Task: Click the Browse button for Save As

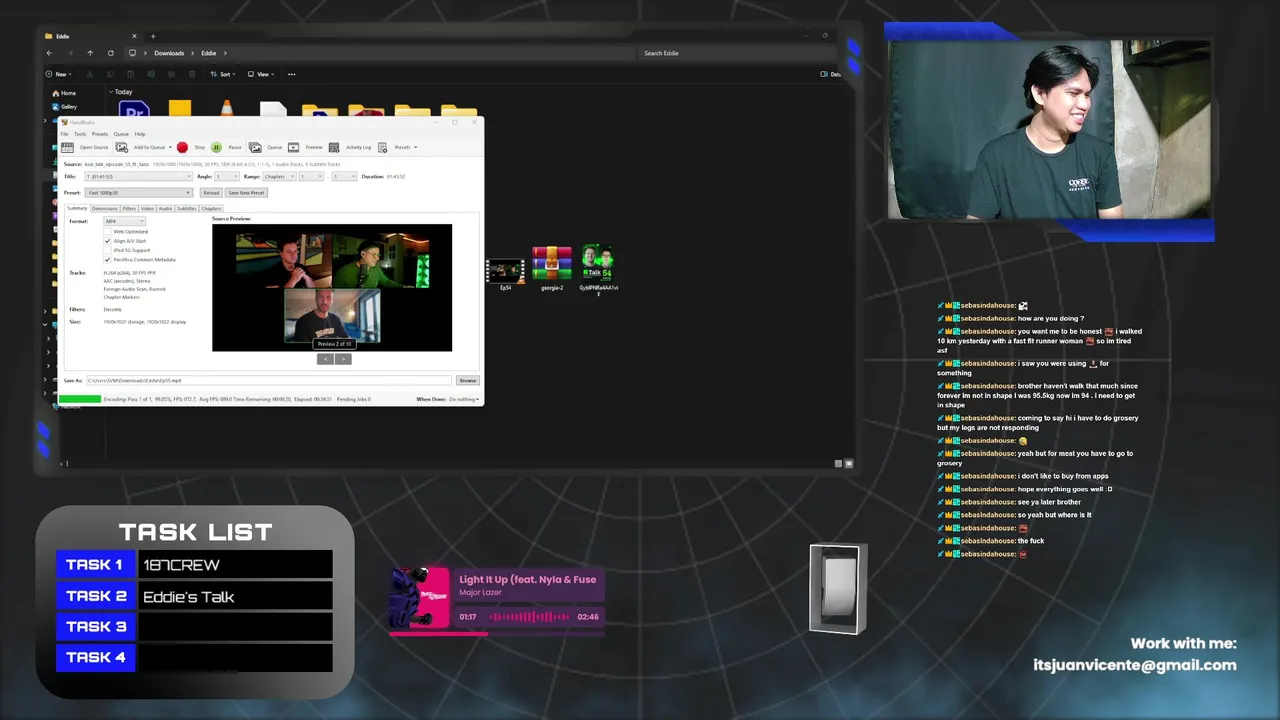Action: point(468,380)
